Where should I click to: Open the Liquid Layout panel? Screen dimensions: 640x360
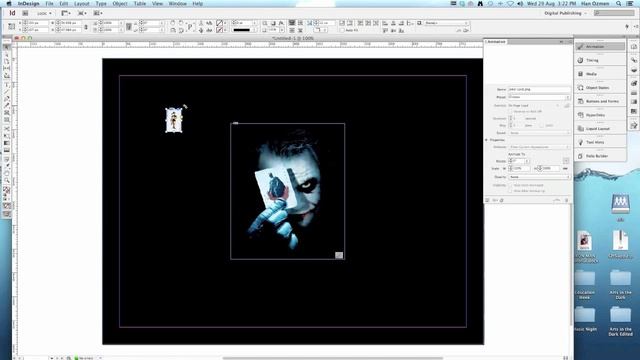point(600,129)
